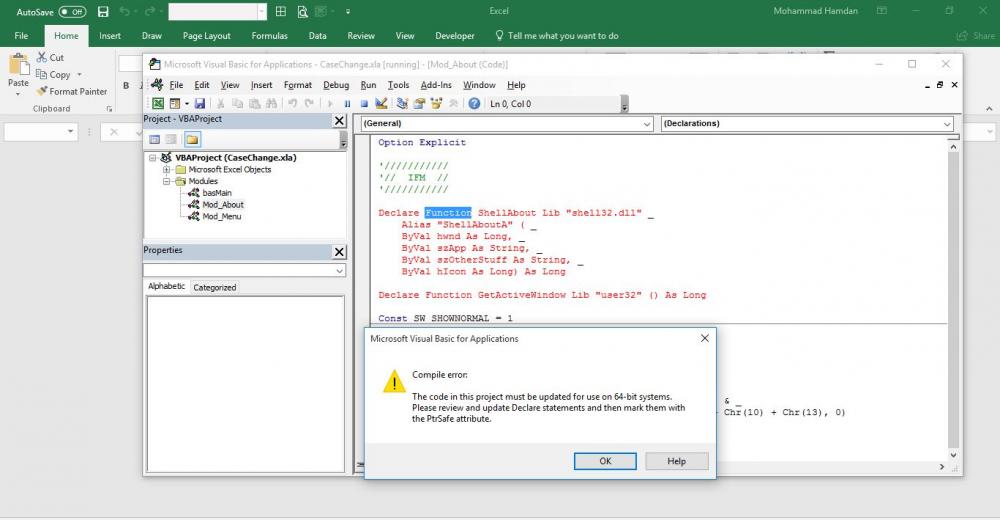Open the Excel Page Layout ribbon tab
This screenshot has width=1000, height=520.
pos(207,36)
